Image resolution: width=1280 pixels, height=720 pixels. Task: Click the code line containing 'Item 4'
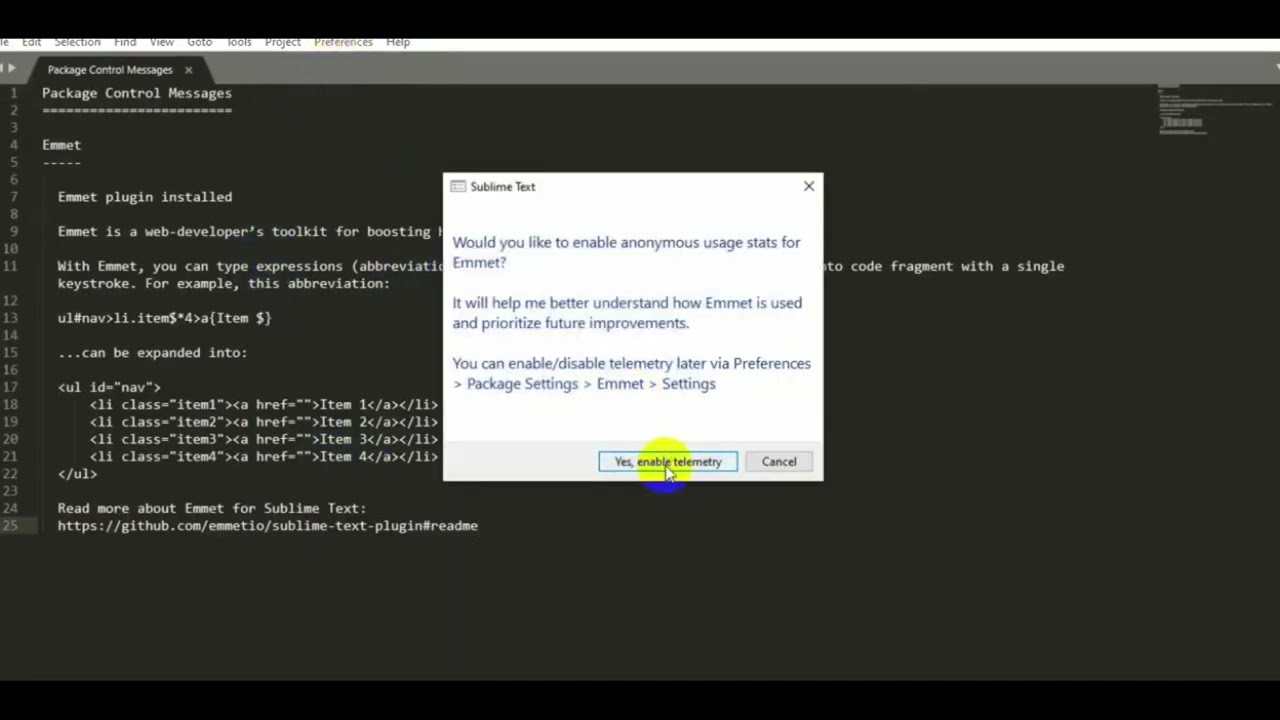tap(264, 456)
